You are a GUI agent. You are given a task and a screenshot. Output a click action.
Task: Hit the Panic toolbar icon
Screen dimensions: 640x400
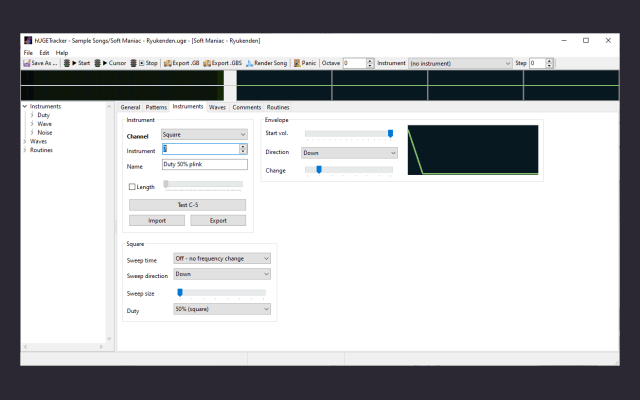[x=297, y=63]
